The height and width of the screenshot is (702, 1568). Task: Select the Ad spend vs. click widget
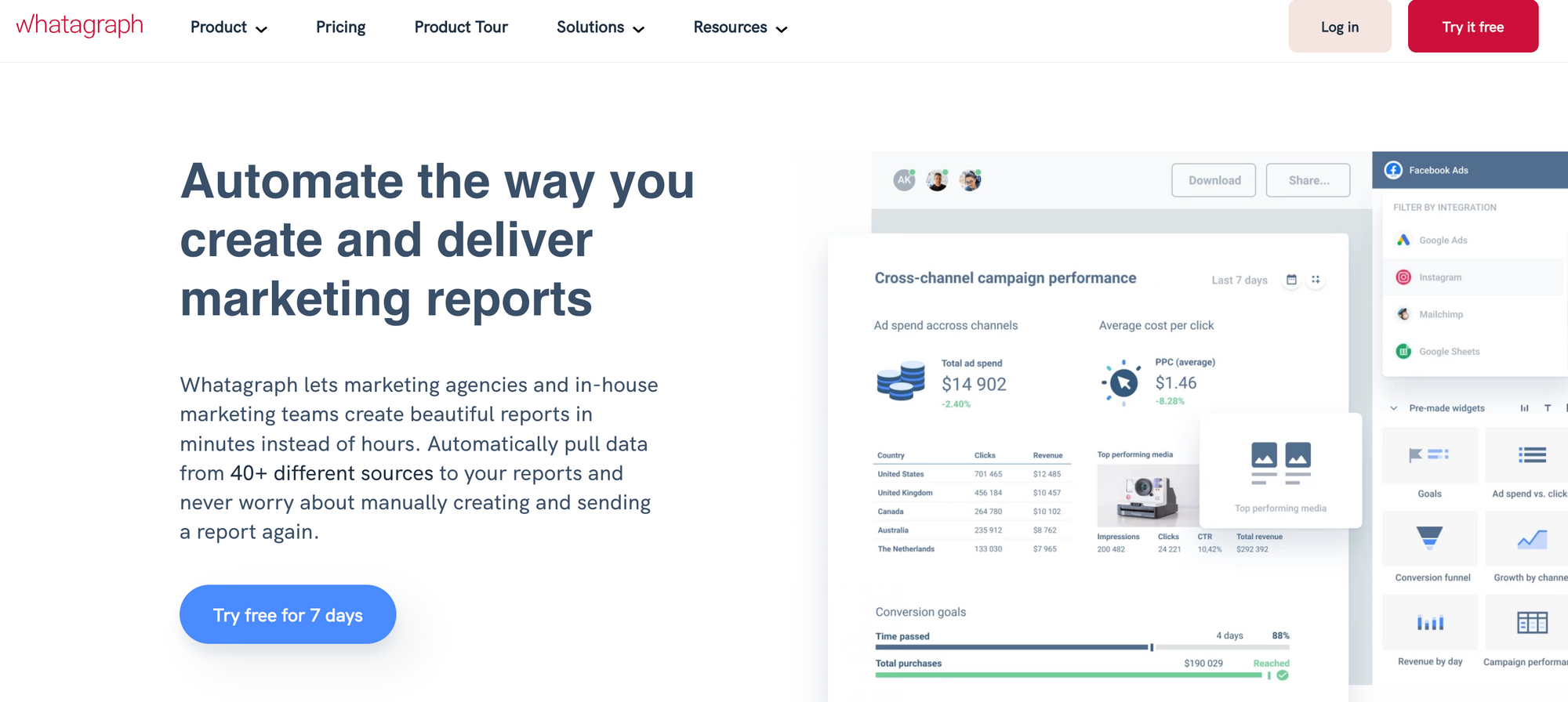[x=1527, y=464]
